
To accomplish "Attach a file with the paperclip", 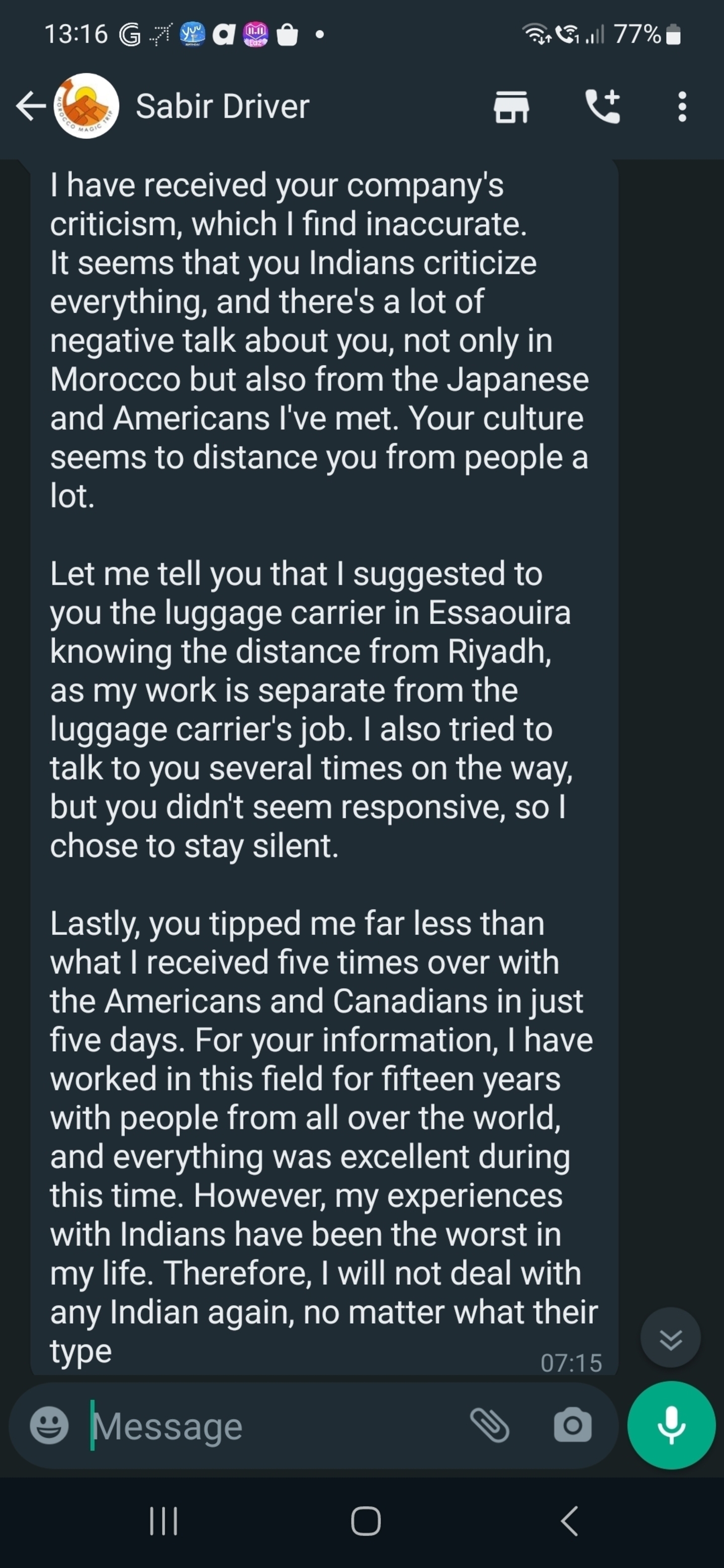I will pos(490,1425).
